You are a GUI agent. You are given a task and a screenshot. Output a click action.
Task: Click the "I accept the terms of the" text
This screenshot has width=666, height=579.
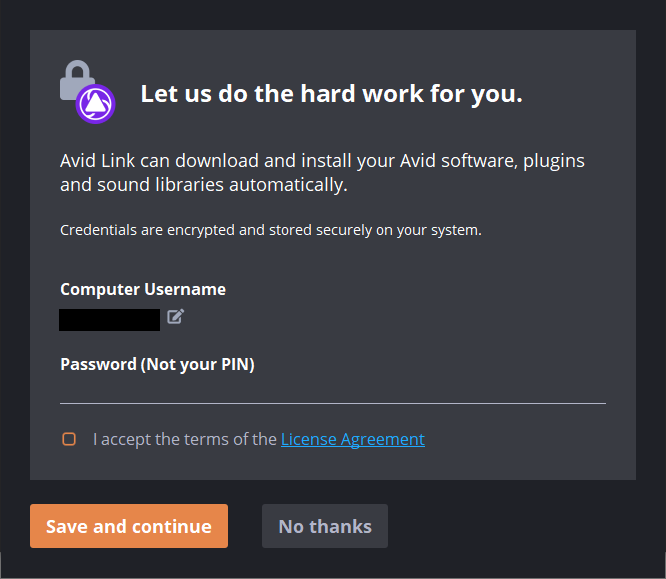185,439
